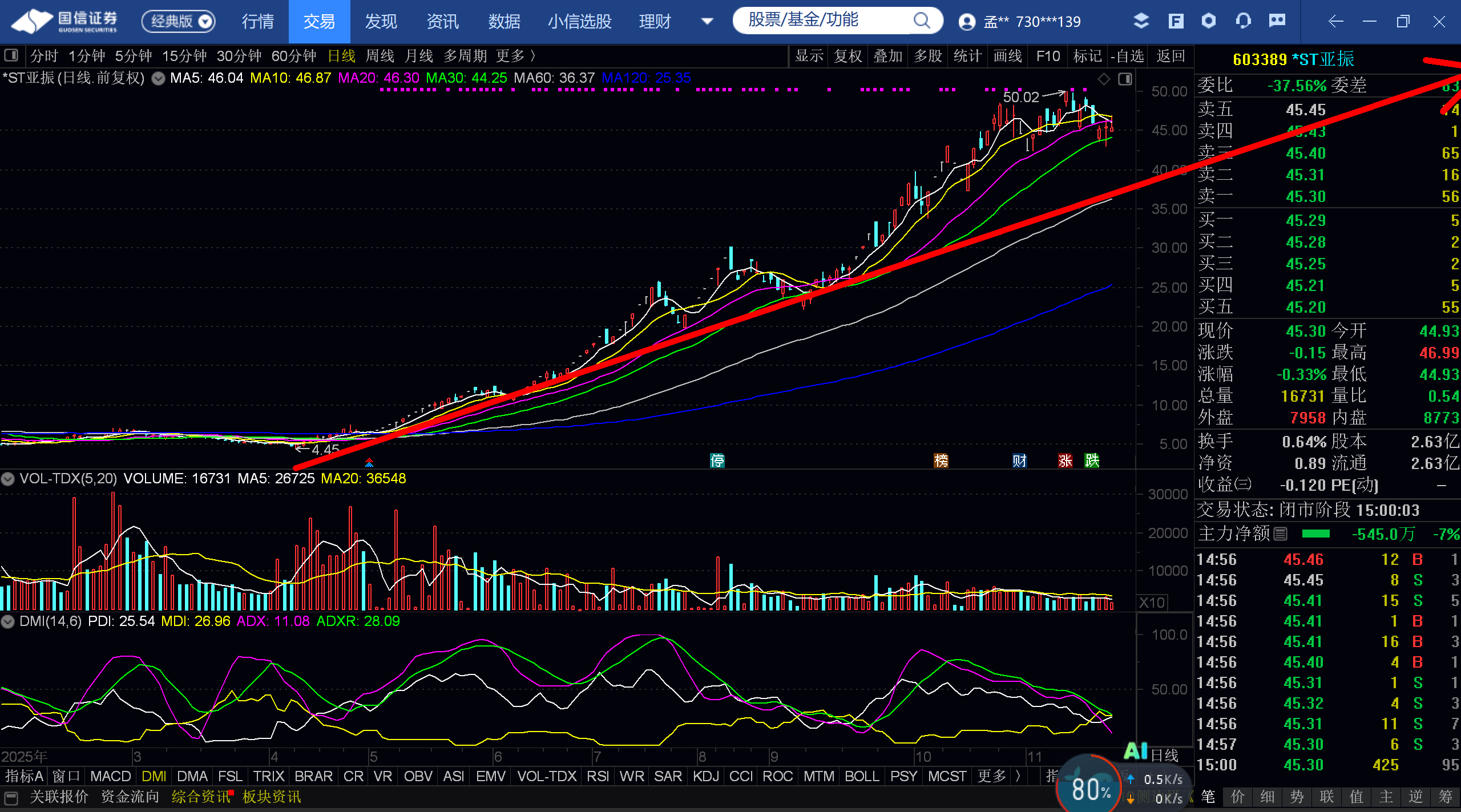Toggle the diamond marker near the chart corner

tap(1104, 79)
